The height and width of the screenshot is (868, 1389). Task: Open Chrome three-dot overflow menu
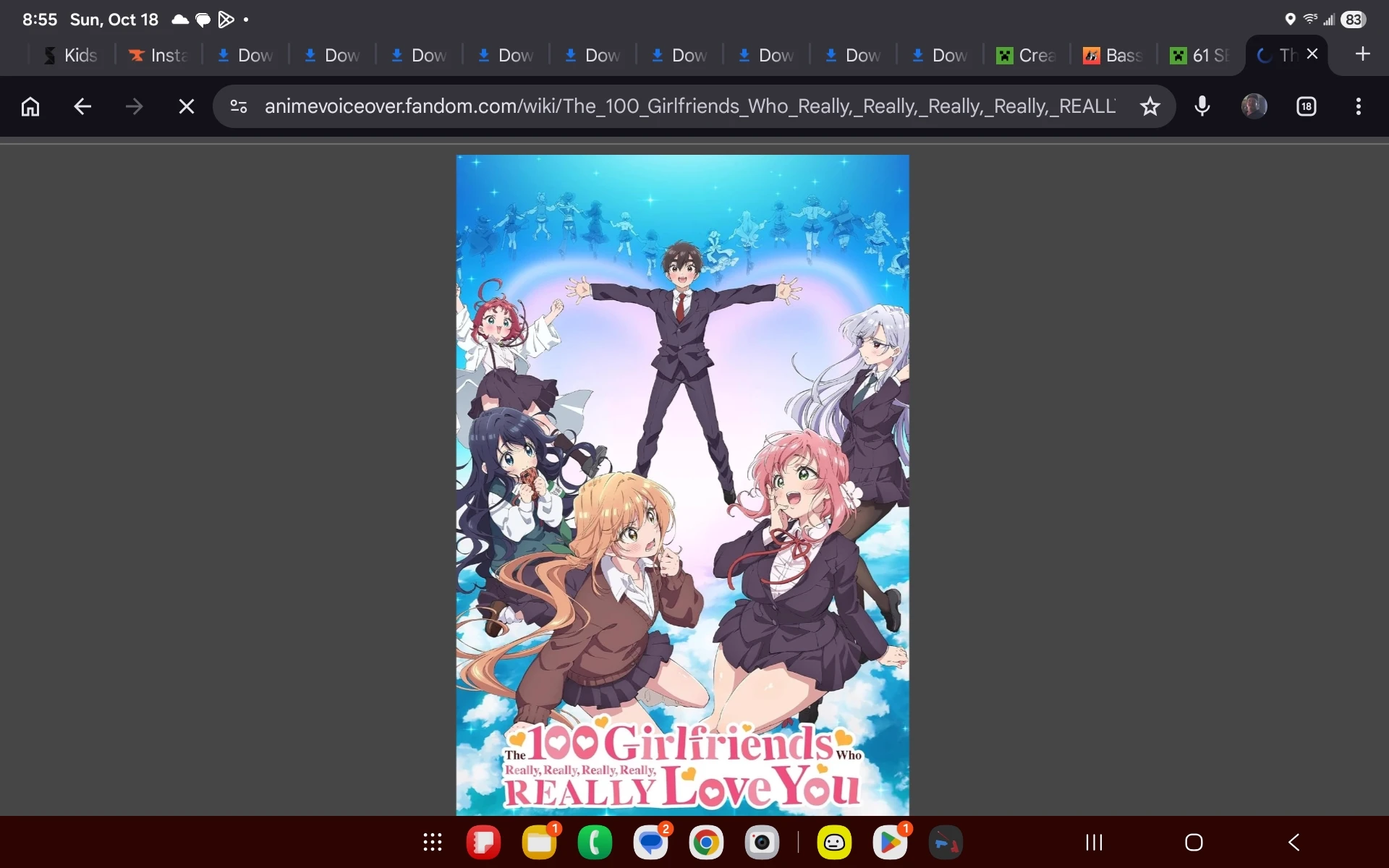coord(1359,107)
